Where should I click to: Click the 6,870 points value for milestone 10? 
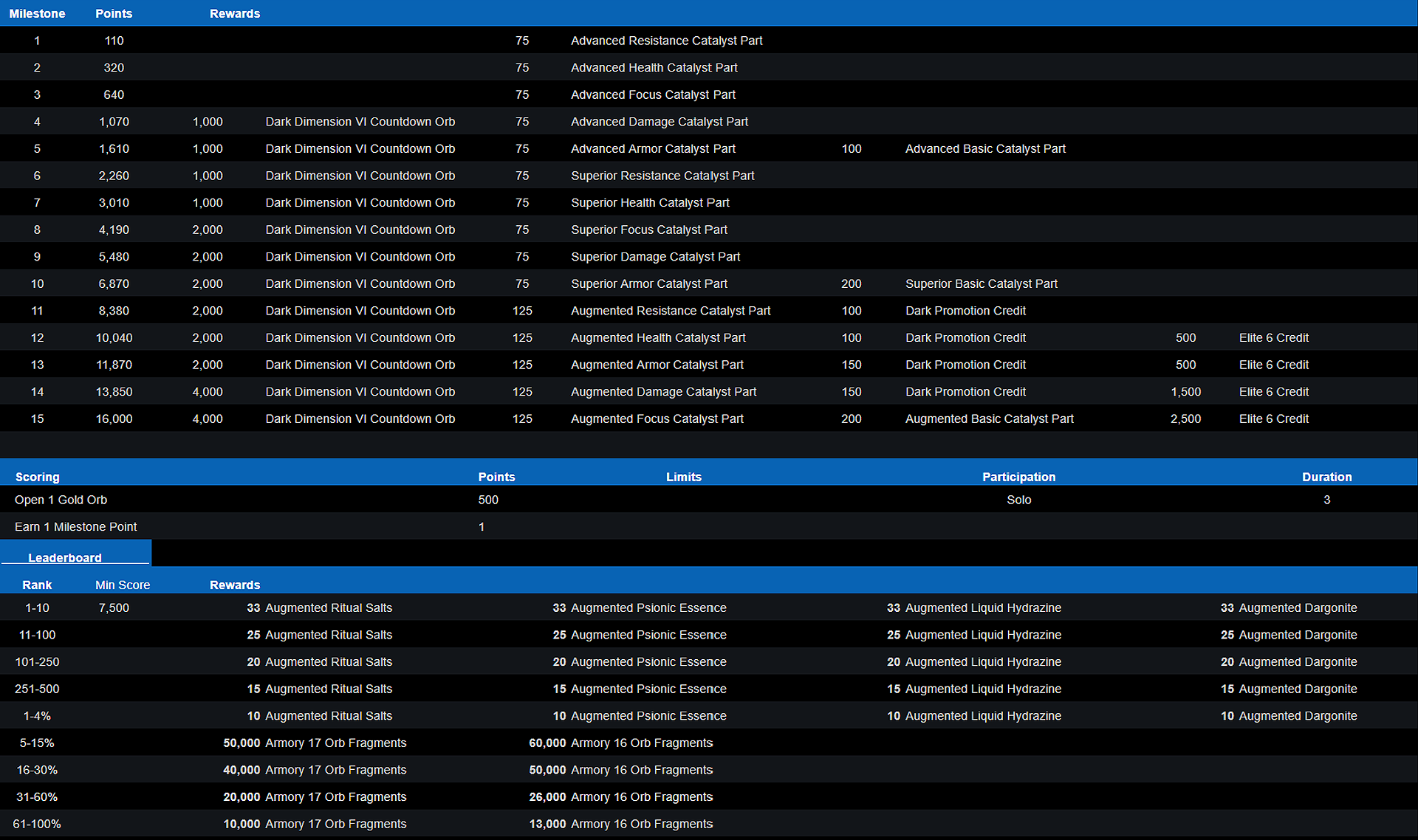coord(114,283)
